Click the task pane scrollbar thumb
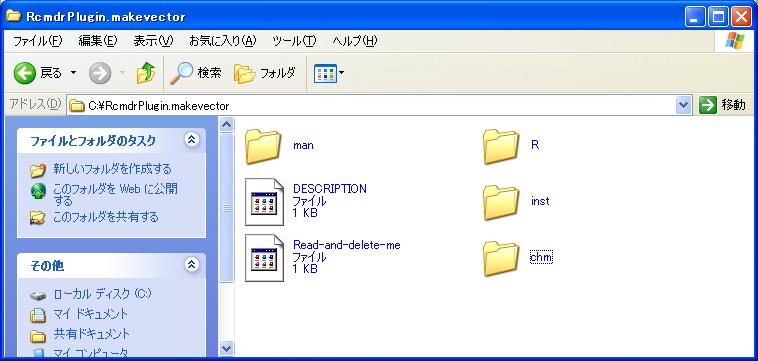Viewport: 758px width, 361px height. pos(226,208)
